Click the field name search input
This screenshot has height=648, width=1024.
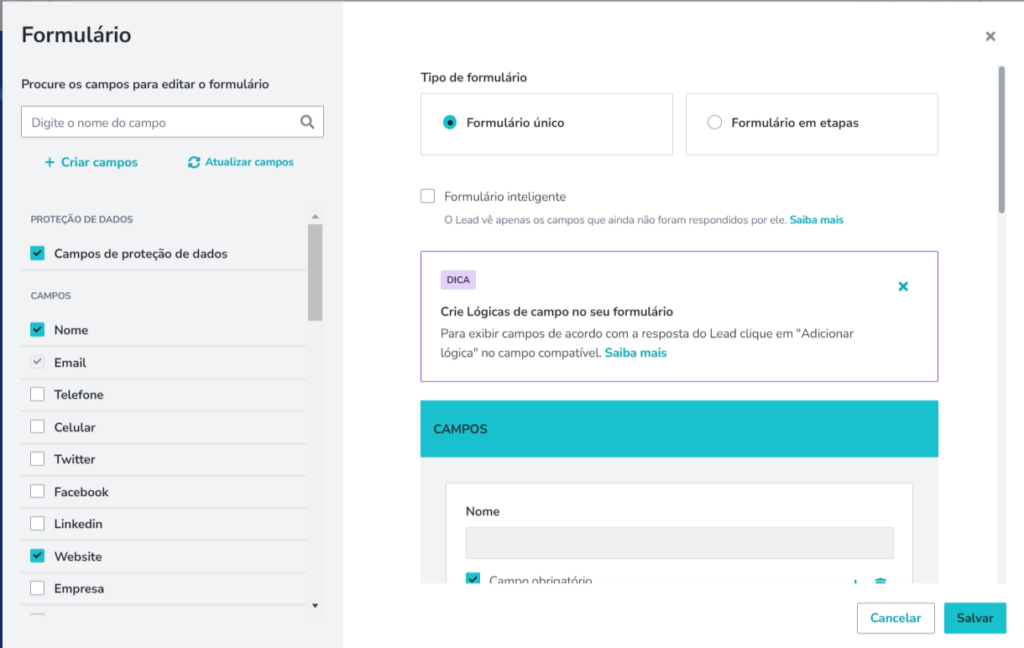[x=160, y=122]
